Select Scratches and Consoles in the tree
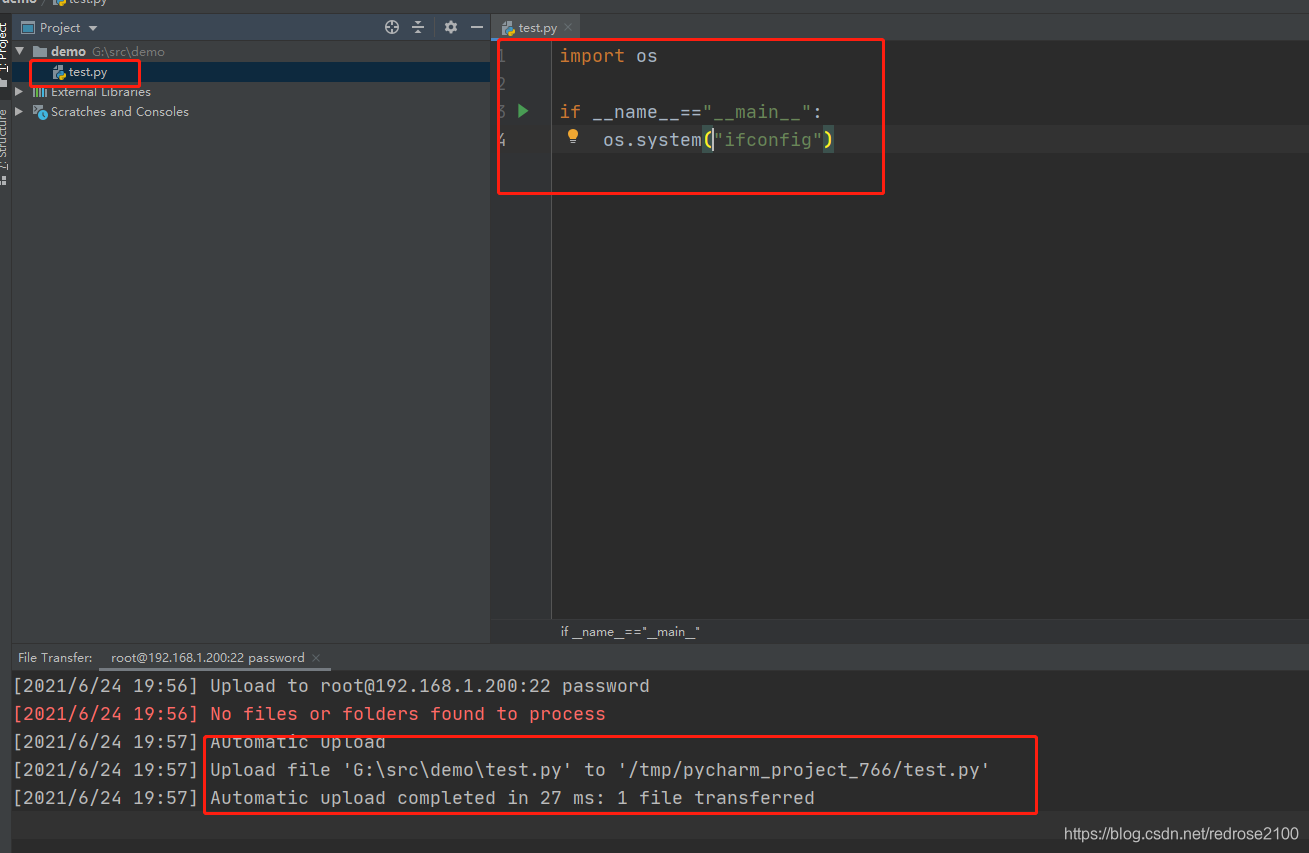 coord(120,112)
